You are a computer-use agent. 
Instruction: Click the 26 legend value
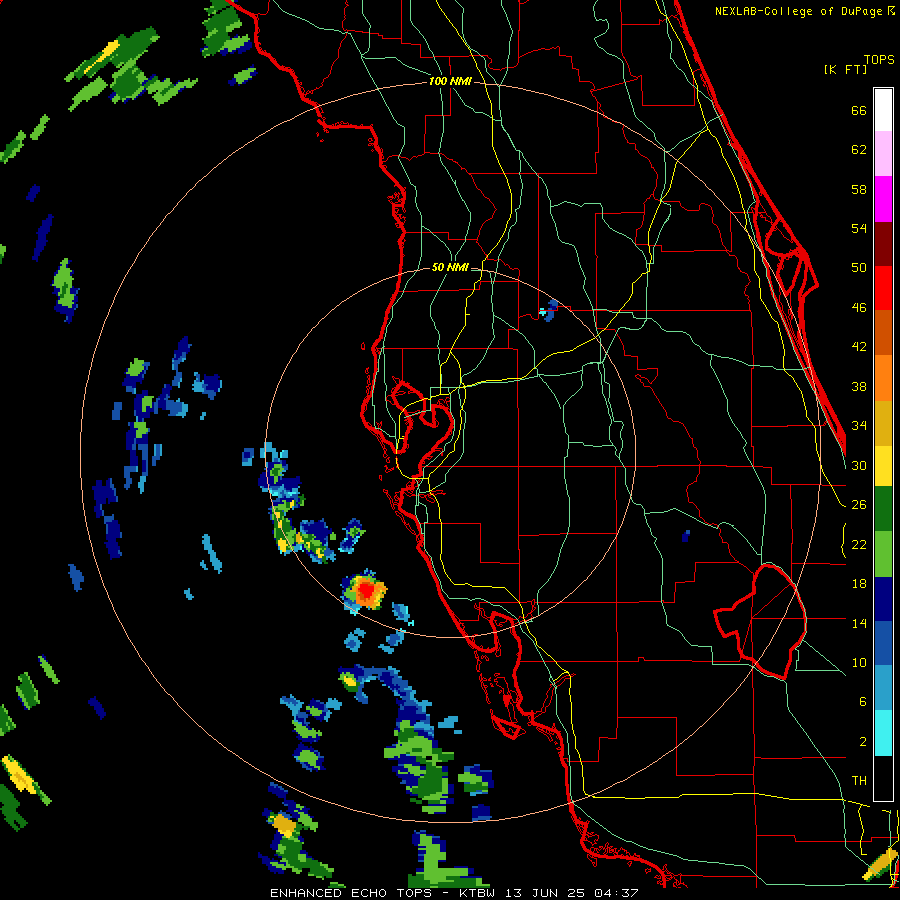coord(859,505)
